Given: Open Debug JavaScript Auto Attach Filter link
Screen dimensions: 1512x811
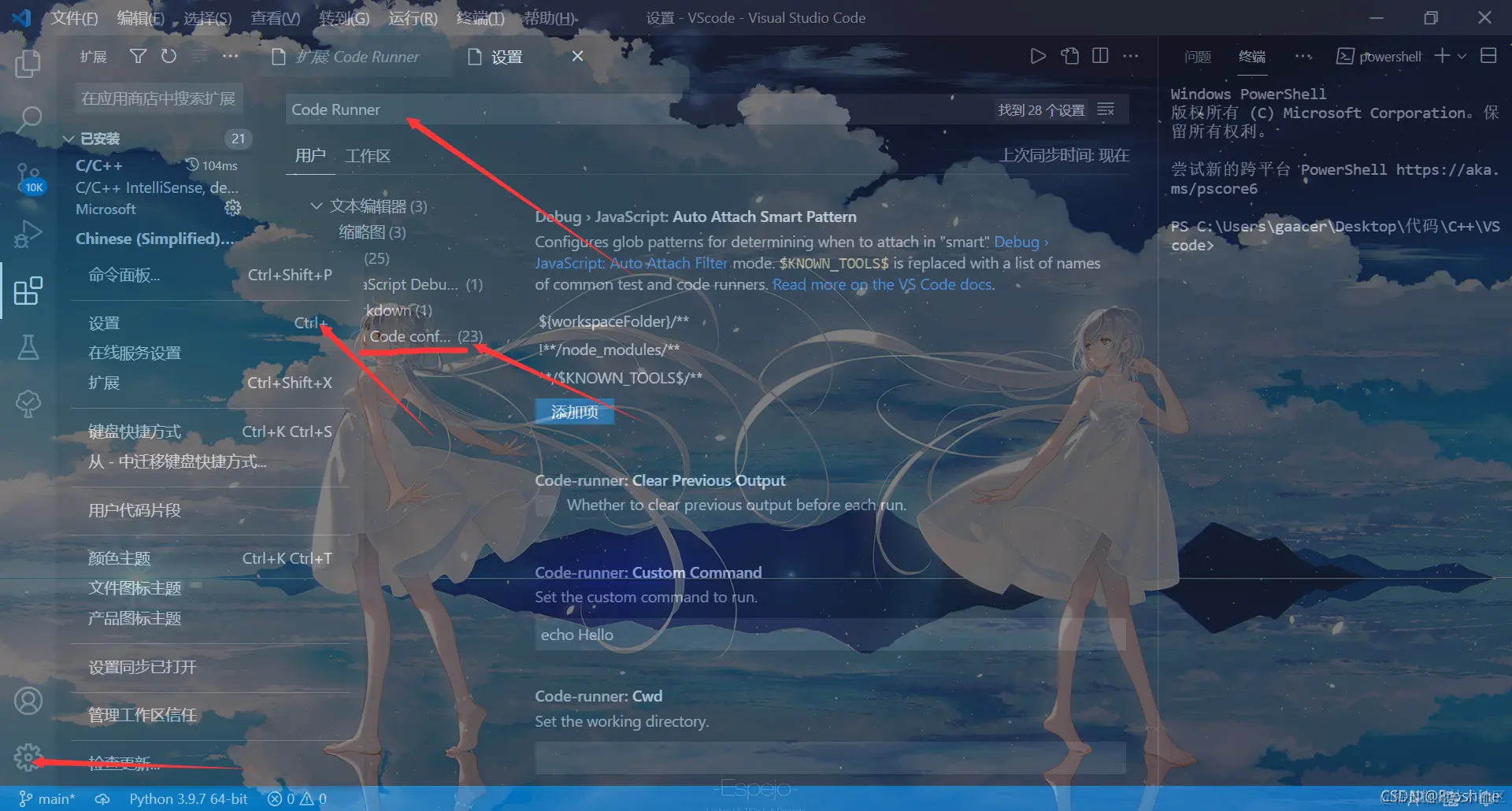Looking at the screenshot, I should [x=791, y=252].
